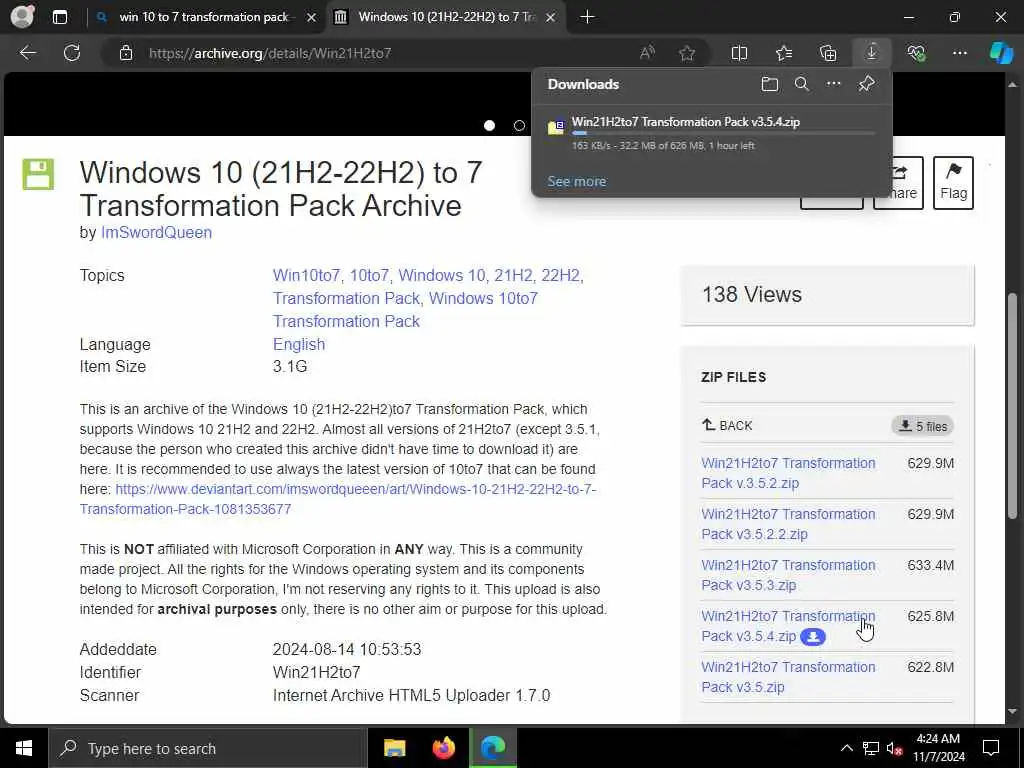The width and height of the screenshot is (1024, 768).
Task: Click the 'Windows 10to7 Transformation Pack' topic
Action: 405,310
